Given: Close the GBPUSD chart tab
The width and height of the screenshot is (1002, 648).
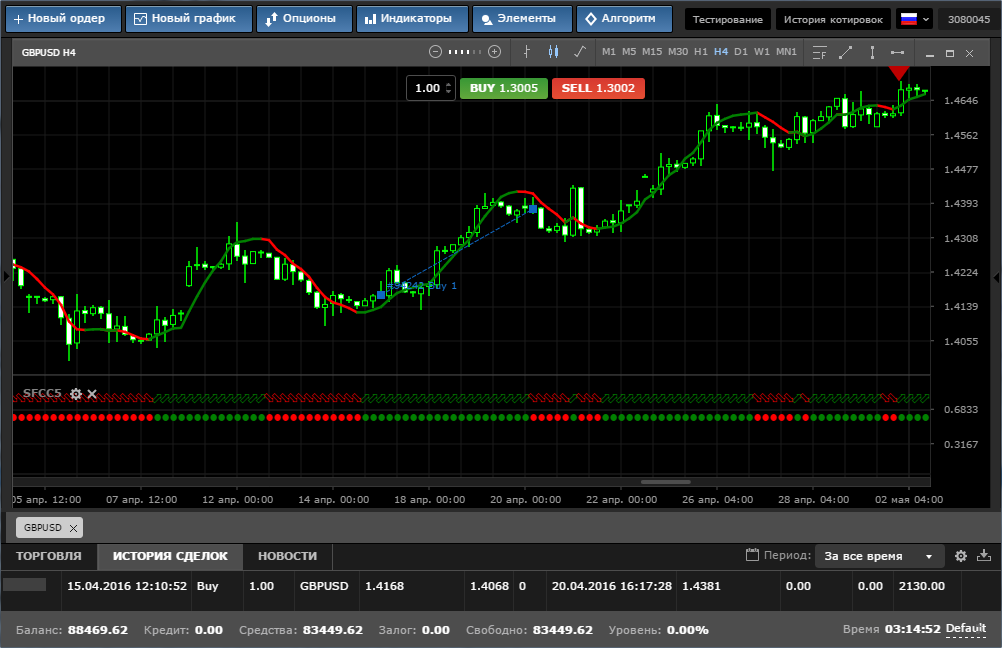Looking at the screenshot, I should [x=73, y=528].
